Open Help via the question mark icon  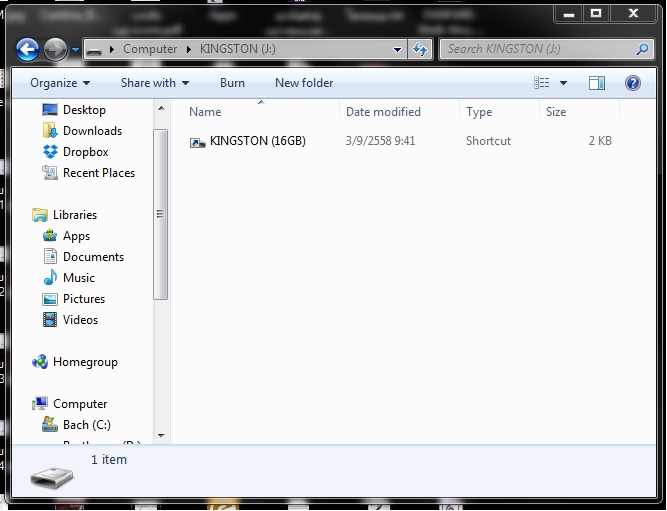tap(633, 83)
